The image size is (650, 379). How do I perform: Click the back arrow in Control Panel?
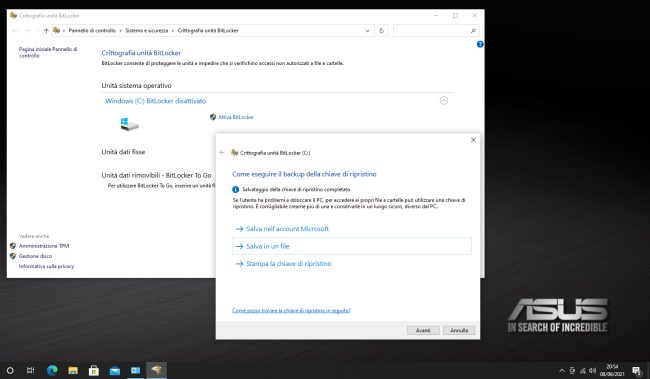coord(15,31)
